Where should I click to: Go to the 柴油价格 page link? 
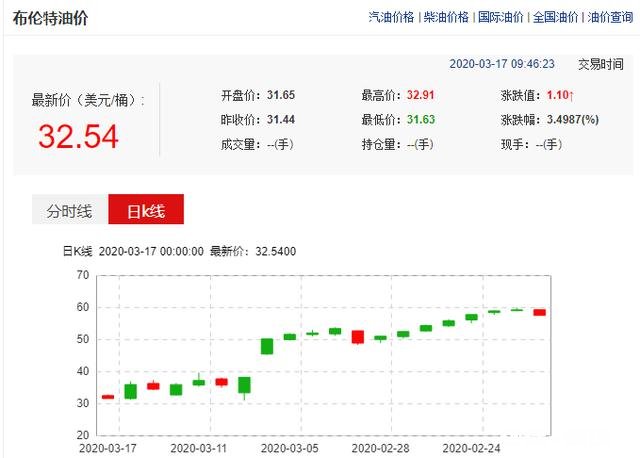[x=446, y=17]
